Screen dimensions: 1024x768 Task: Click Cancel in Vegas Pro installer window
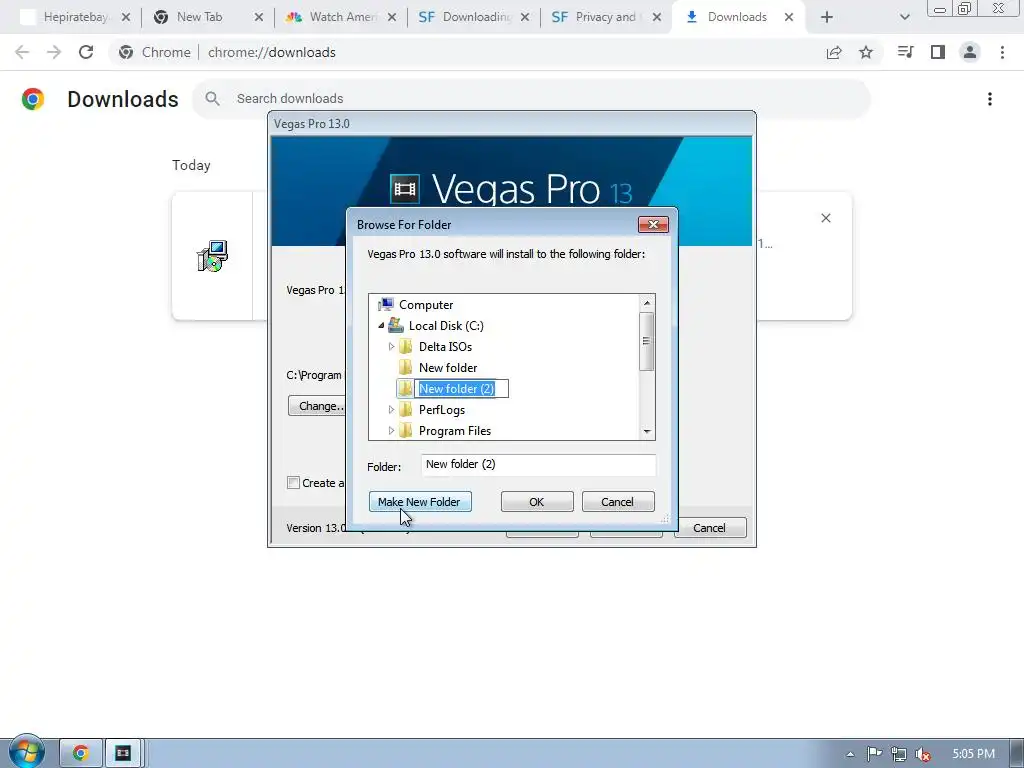point(710,528)
